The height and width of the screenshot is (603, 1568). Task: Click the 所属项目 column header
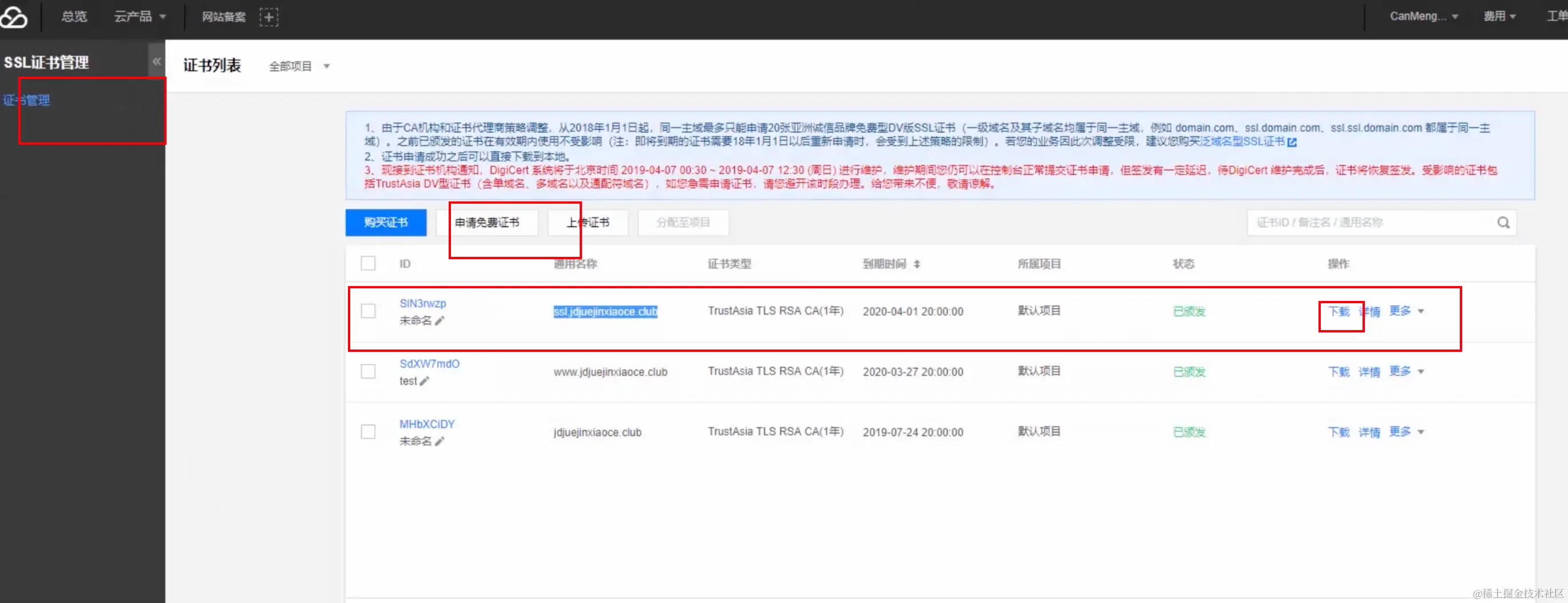click(x=1039, y=264)
